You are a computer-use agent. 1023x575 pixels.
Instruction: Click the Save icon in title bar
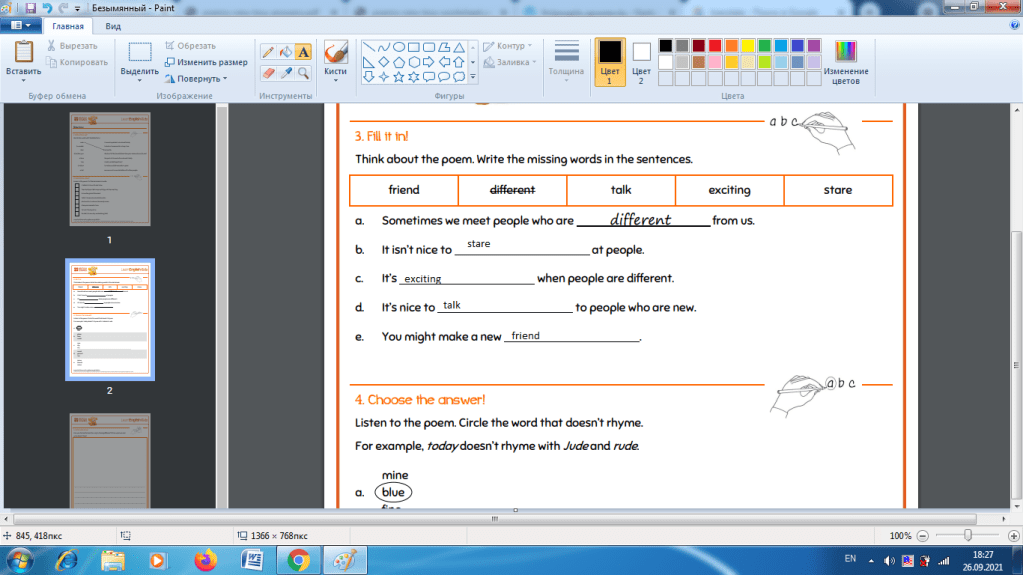(x=30, y=7)
